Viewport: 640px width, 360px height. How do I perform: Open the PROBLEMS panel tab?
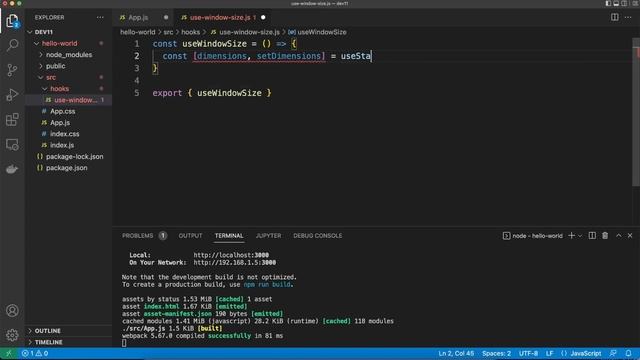138,236
